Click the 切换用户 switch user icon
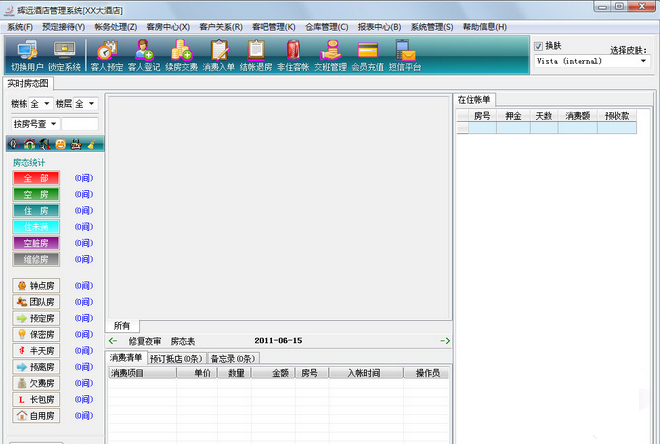 pos(27,55)
